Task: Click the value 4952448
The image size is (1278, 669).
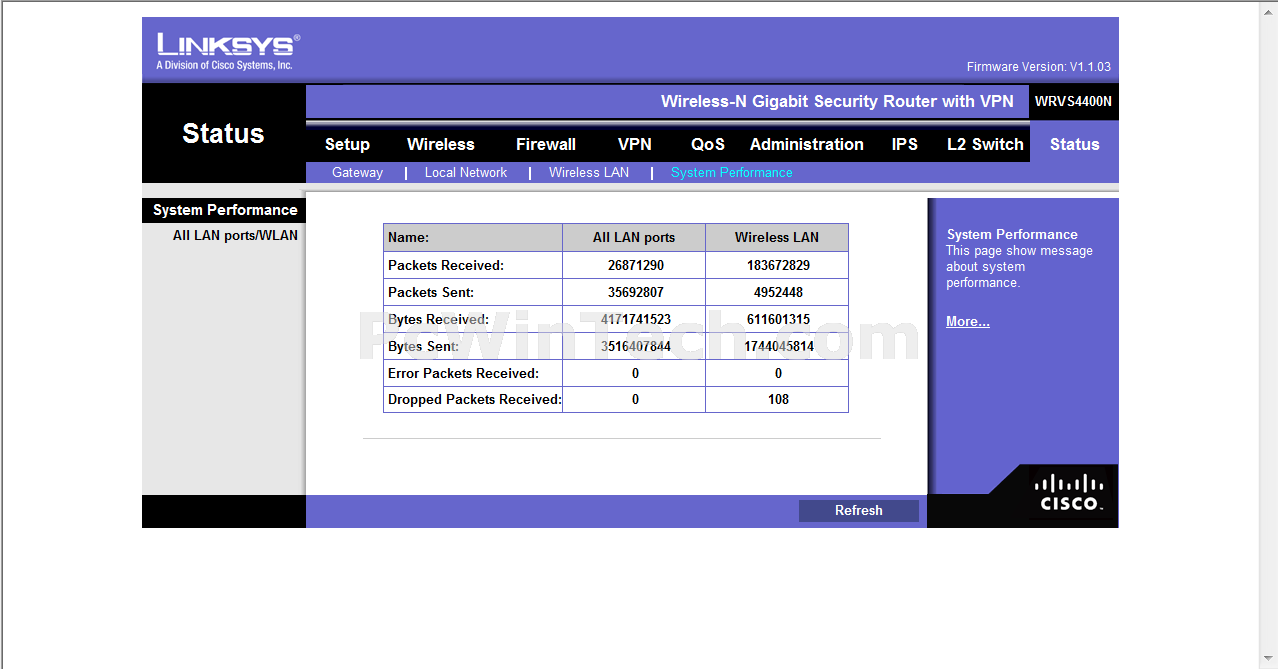Action: coord(778,292)
